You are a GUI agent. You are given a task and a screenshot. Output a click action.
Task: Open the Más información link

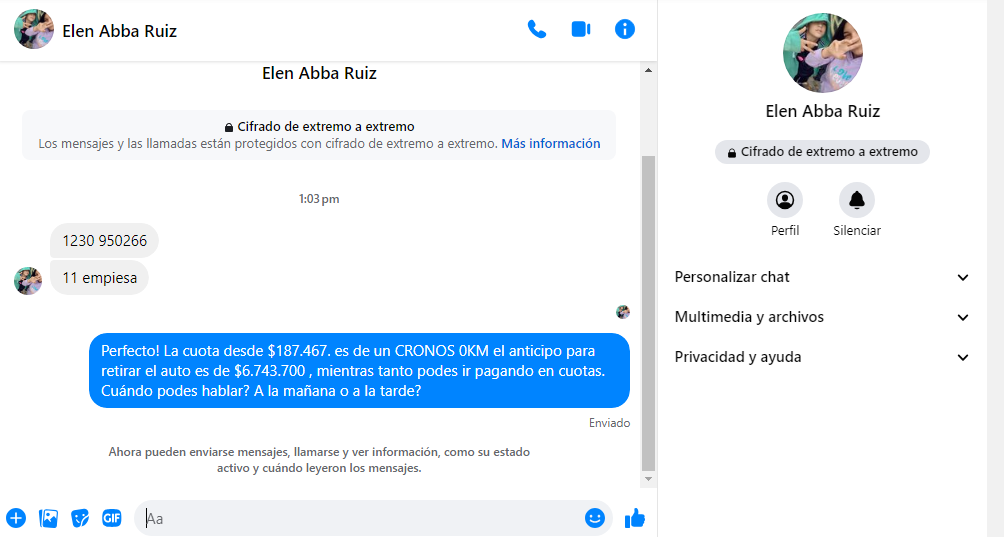551,143
